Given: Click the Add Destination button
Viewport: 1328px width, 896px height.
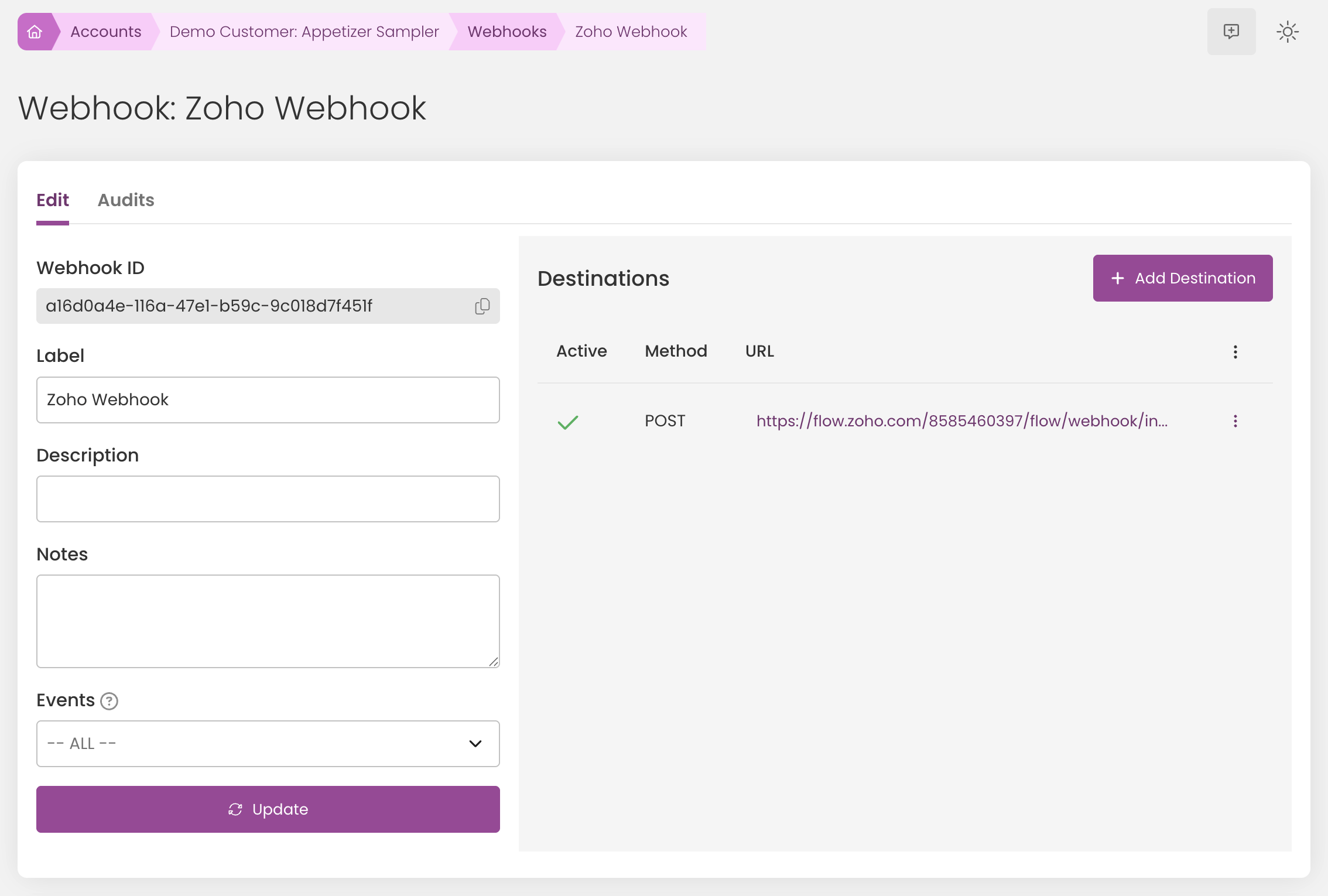Looking at the screenshot, I should (1183, 278).
